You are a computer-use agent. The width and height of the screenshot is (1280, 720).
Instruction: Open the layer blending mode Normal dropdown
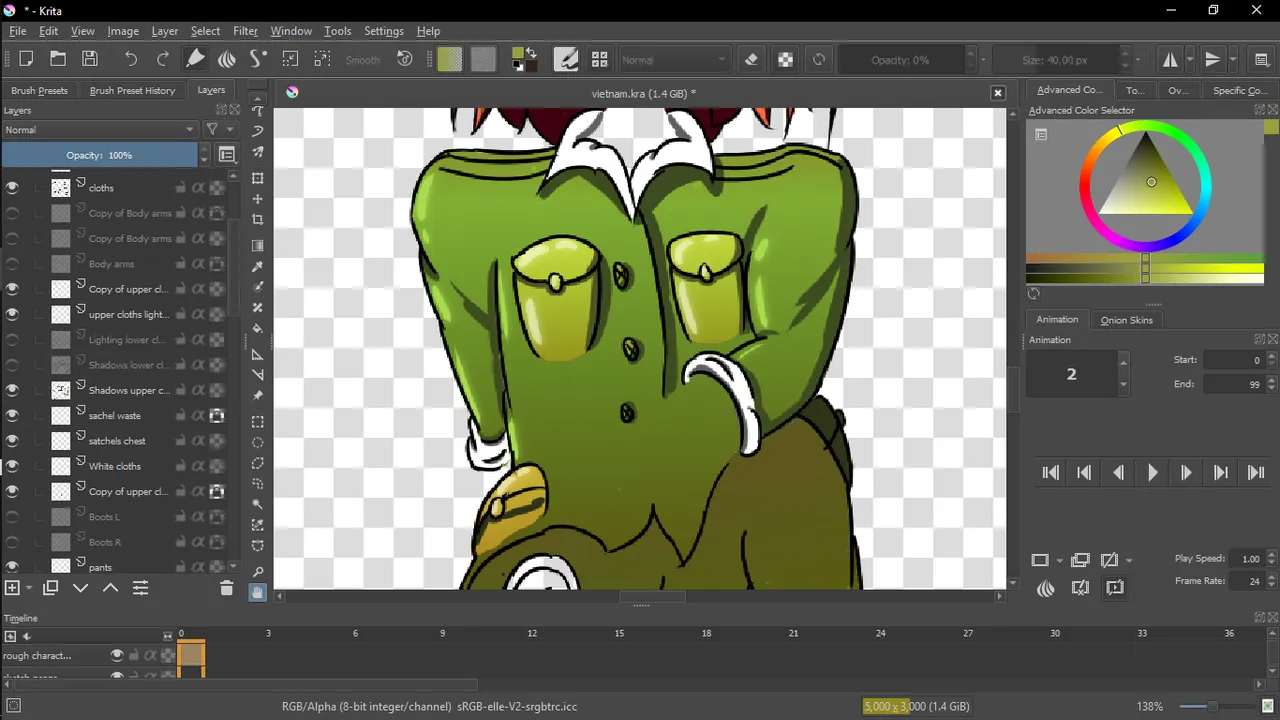(99, 129)
